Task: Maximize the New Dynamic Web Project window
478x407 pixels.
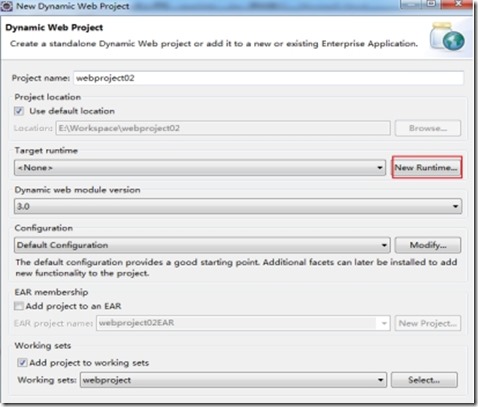Action: 431,4
